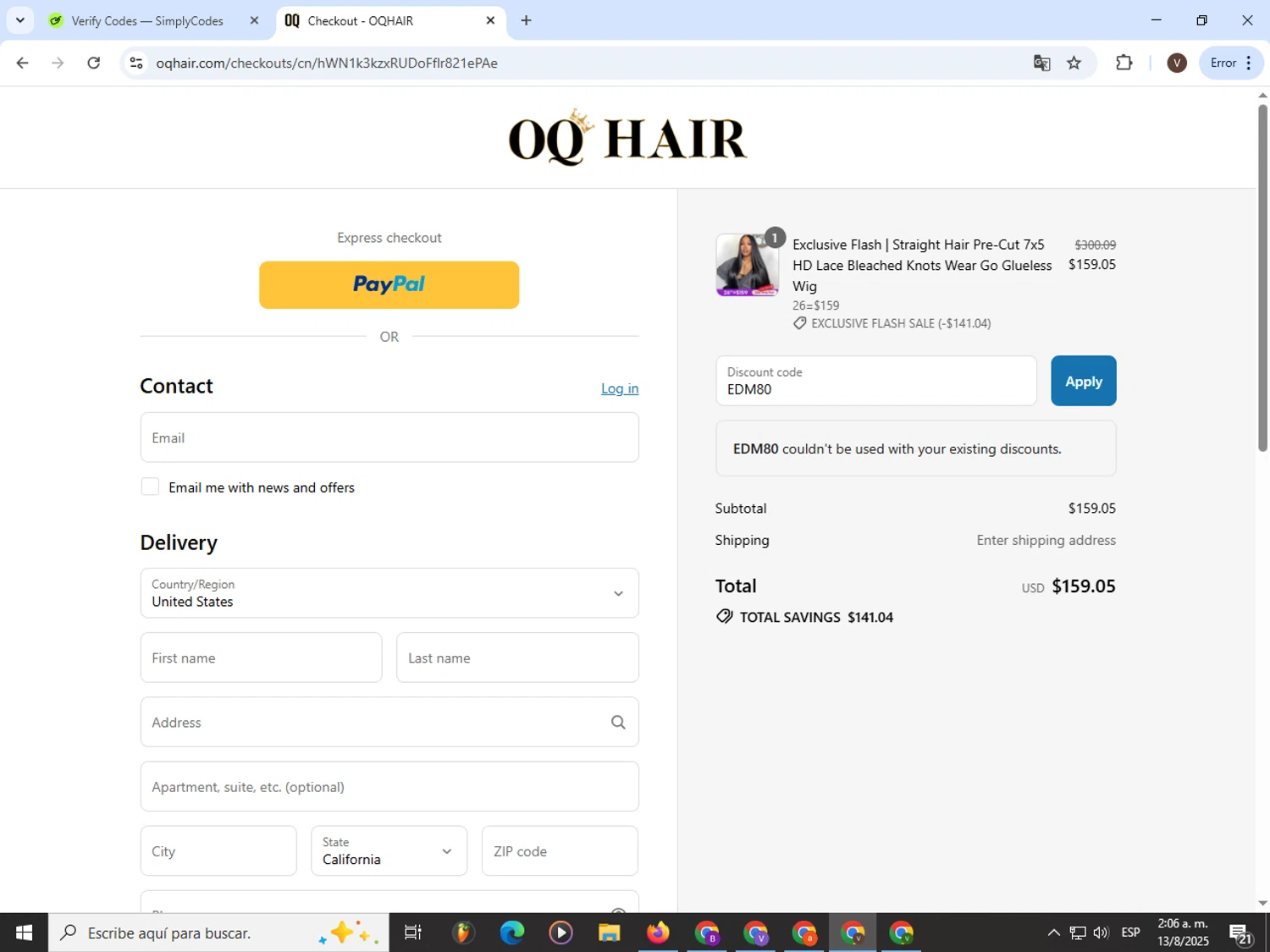This screenshot has height=952, width=1270.
Task: Click the translate page icon
Action: tap(1041, 63)
